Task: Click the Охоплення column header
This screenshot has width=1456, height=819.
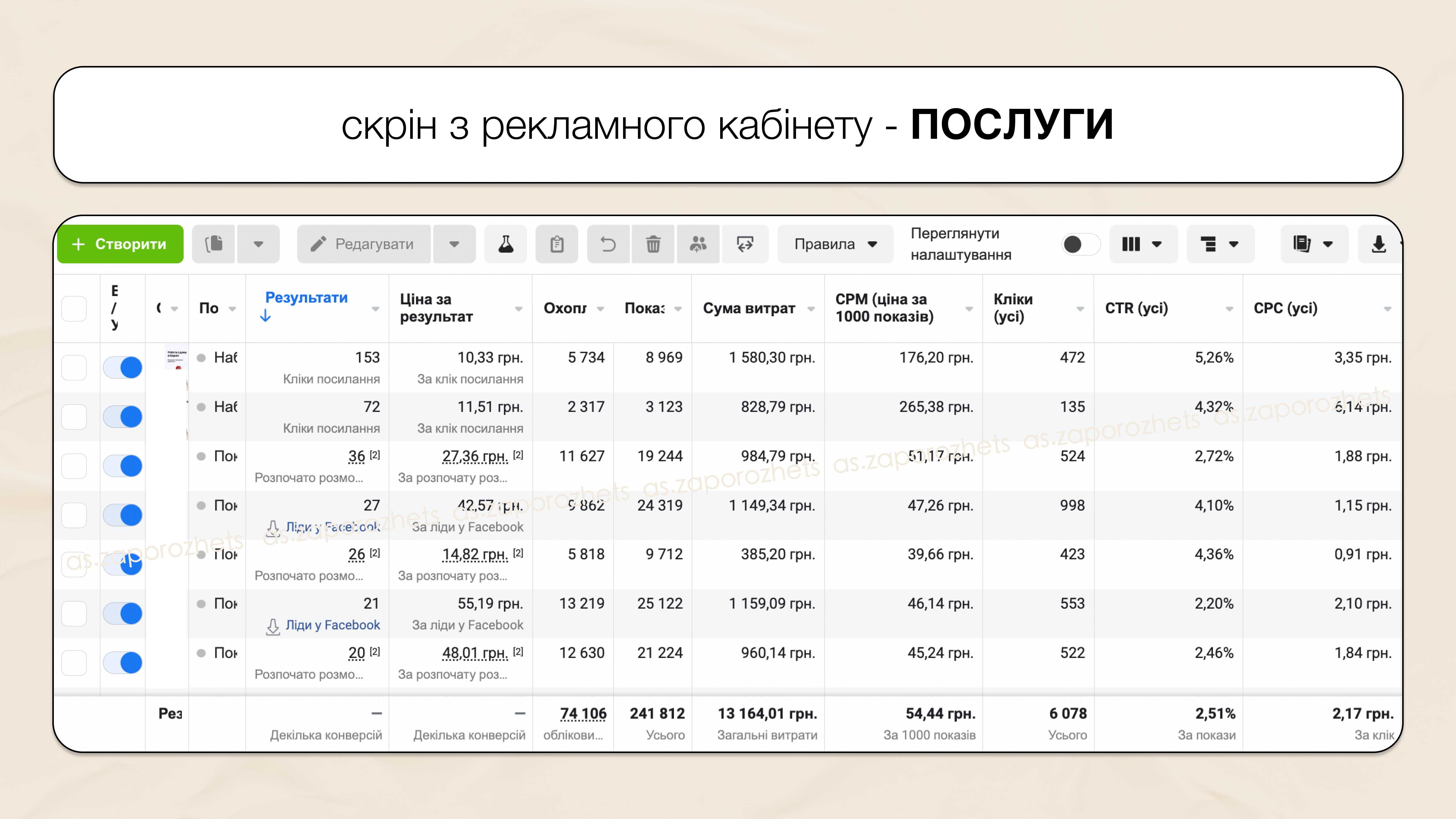Action: 565,309
